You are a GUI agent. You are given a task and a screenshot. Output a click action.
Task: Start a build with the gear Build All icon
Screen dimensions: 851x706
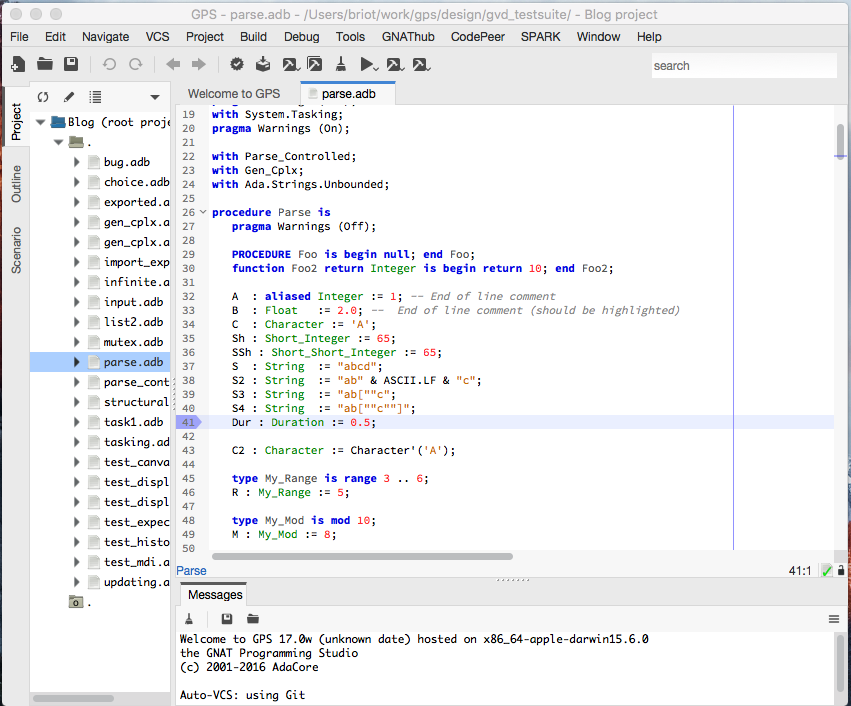(x=237, y=63)
